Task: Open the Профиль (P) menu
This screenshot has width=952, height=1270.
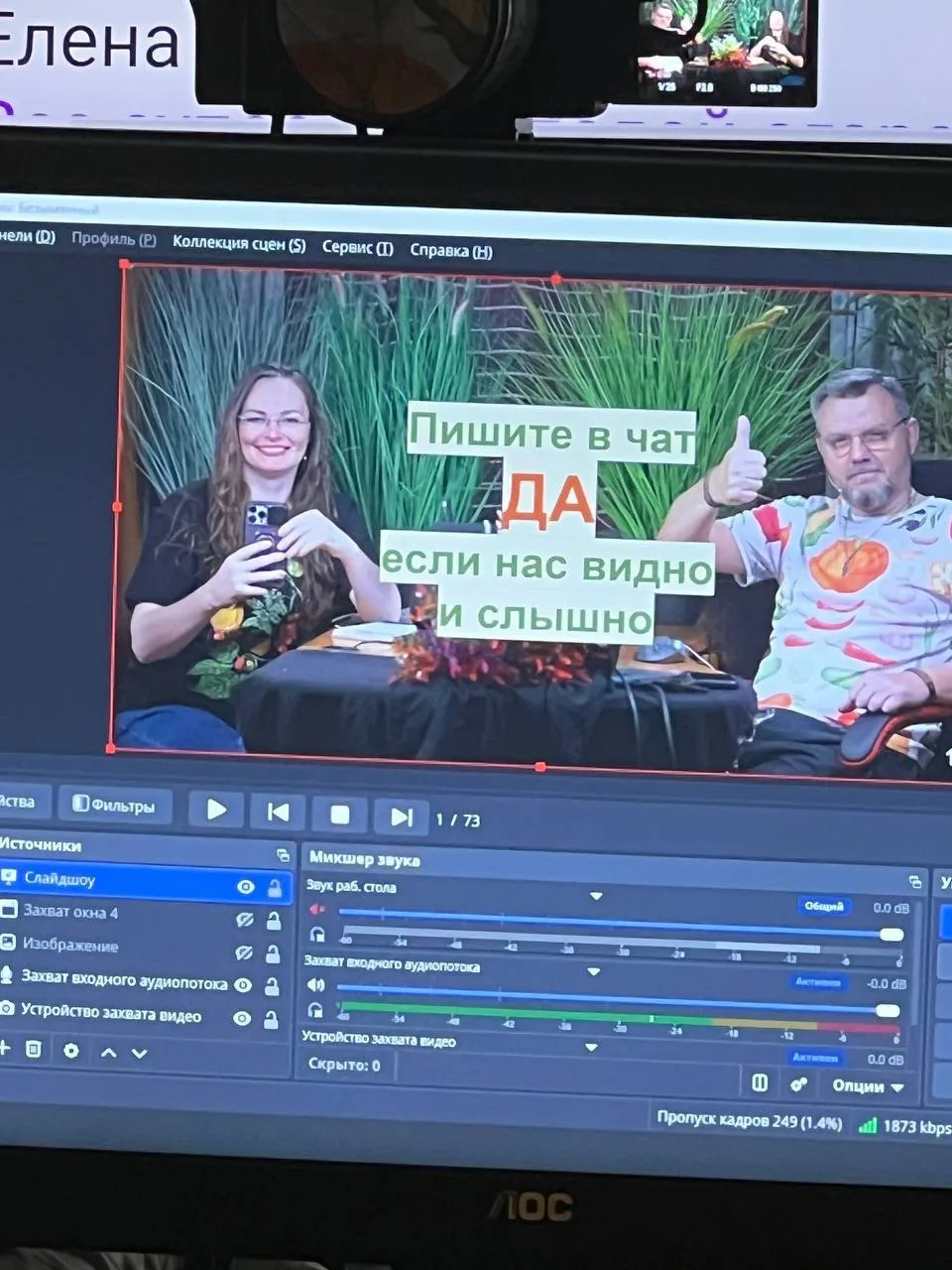Action: coord(114,239)
